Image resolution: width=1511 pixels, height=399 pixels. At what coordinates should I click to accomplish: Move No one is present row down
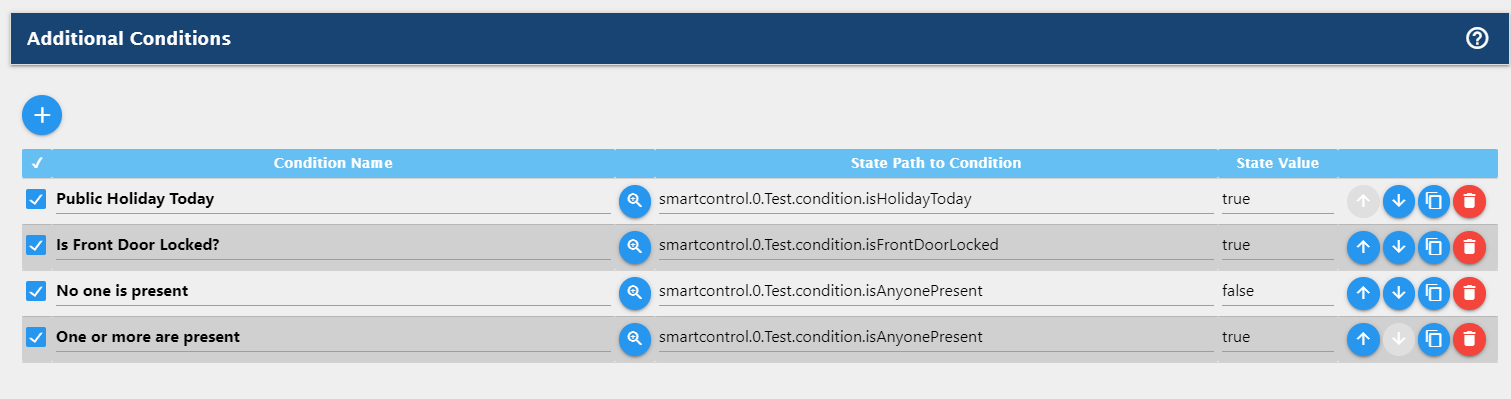tap(1398, 293)
